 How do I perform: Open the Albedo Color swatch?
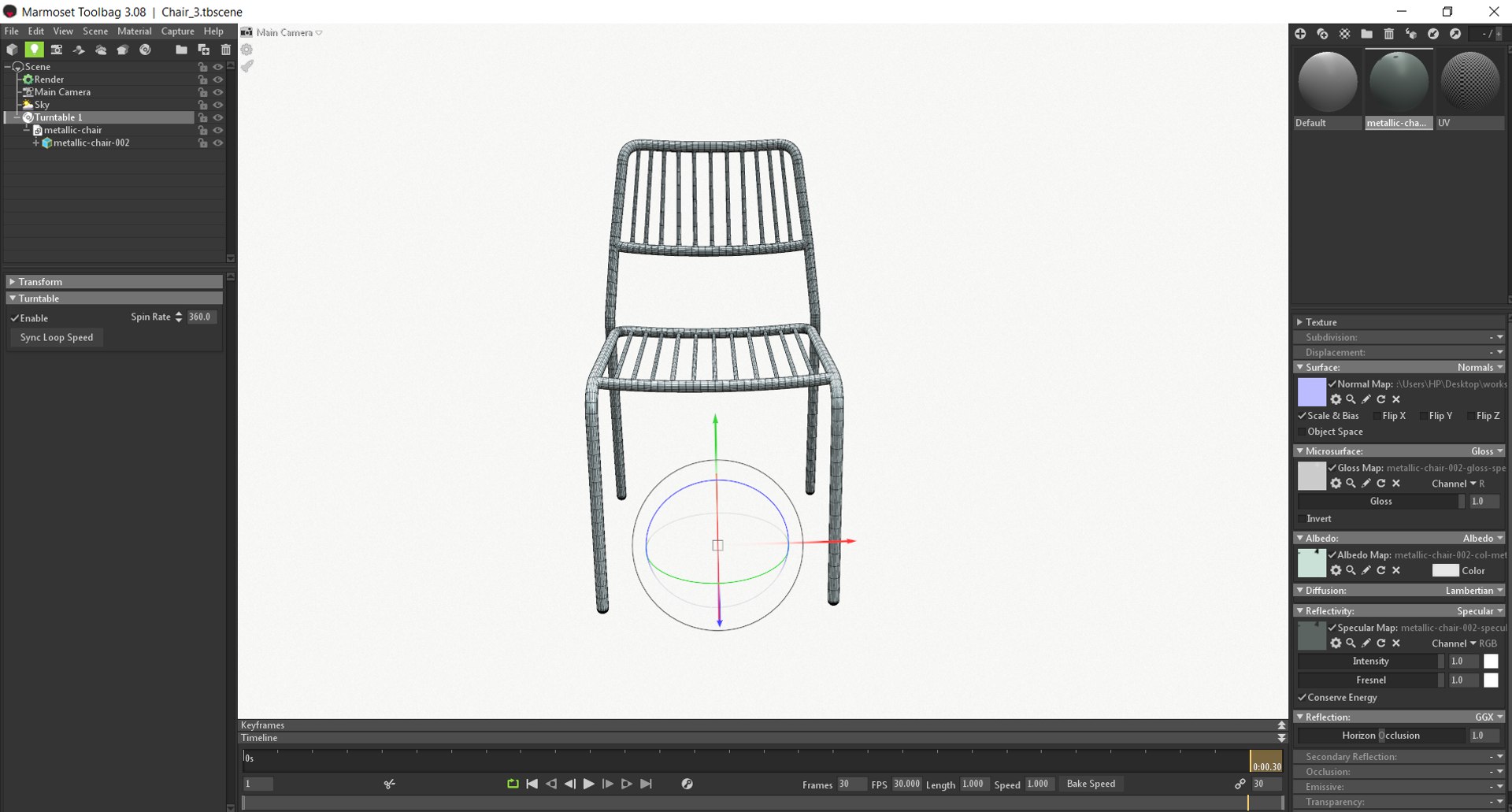(1445, 571)
